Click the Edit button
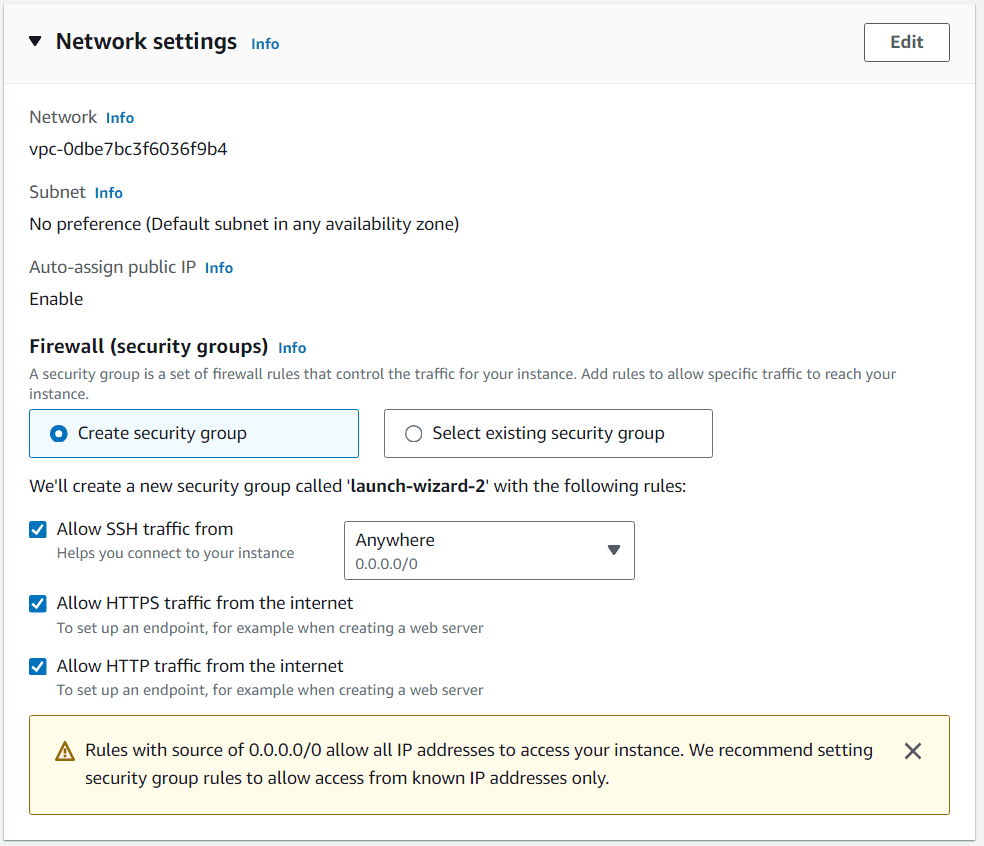 pos(906,42)
